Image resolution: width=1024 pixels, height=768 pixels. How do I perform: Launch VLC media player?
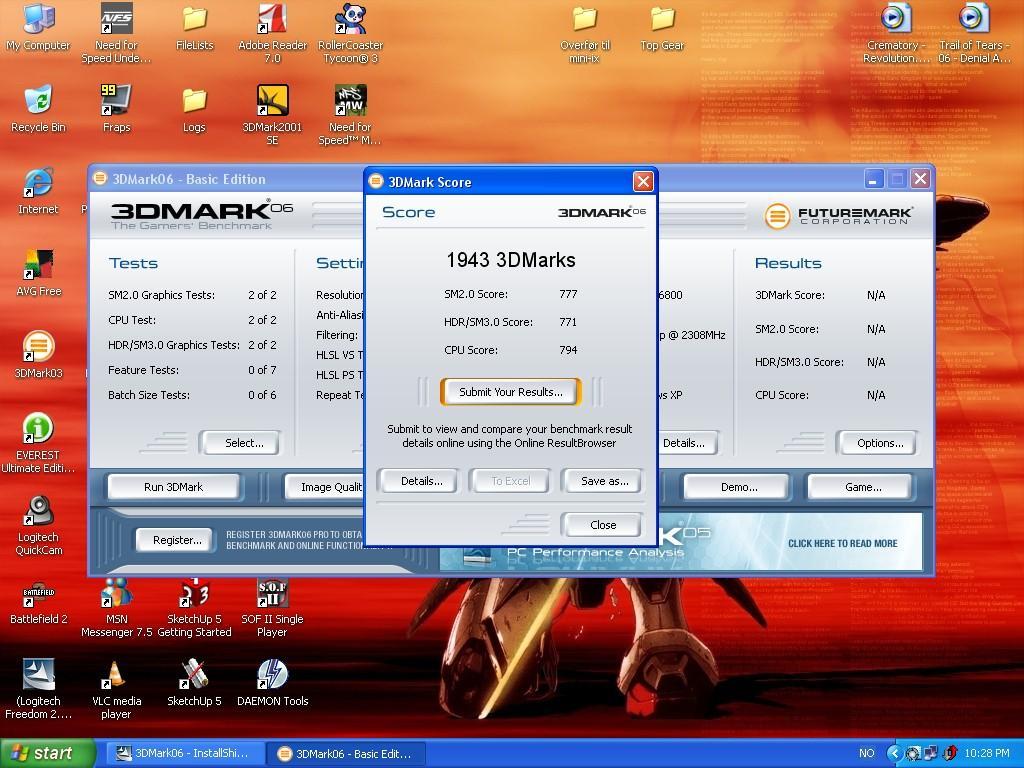tap(116, 690)
